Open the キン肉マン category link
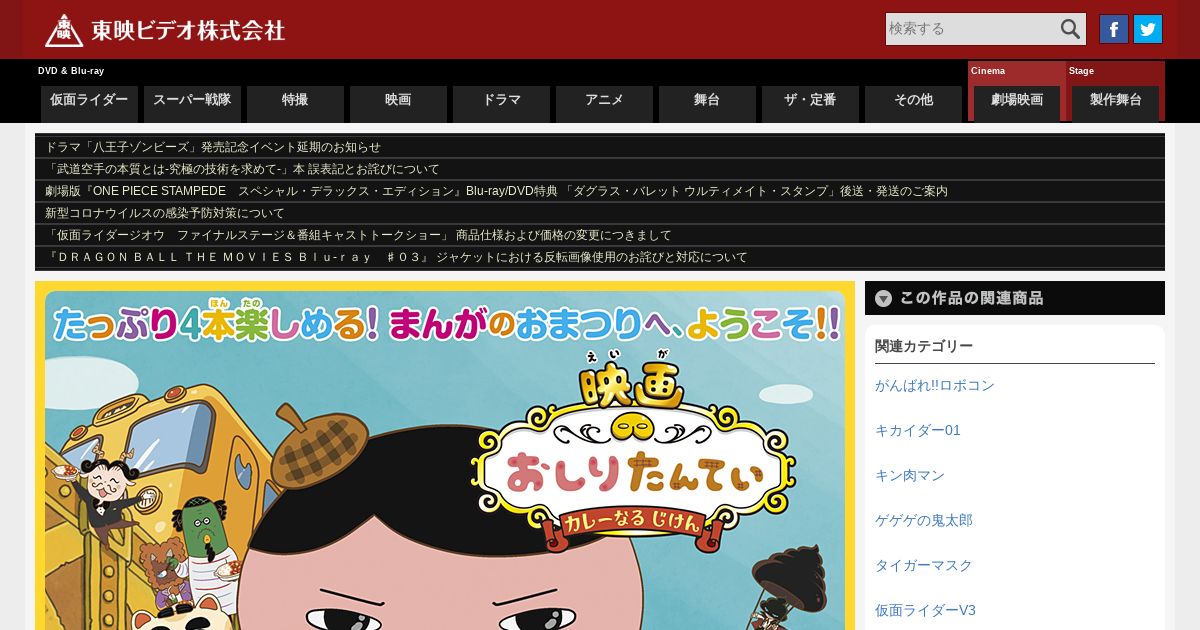 910,475
